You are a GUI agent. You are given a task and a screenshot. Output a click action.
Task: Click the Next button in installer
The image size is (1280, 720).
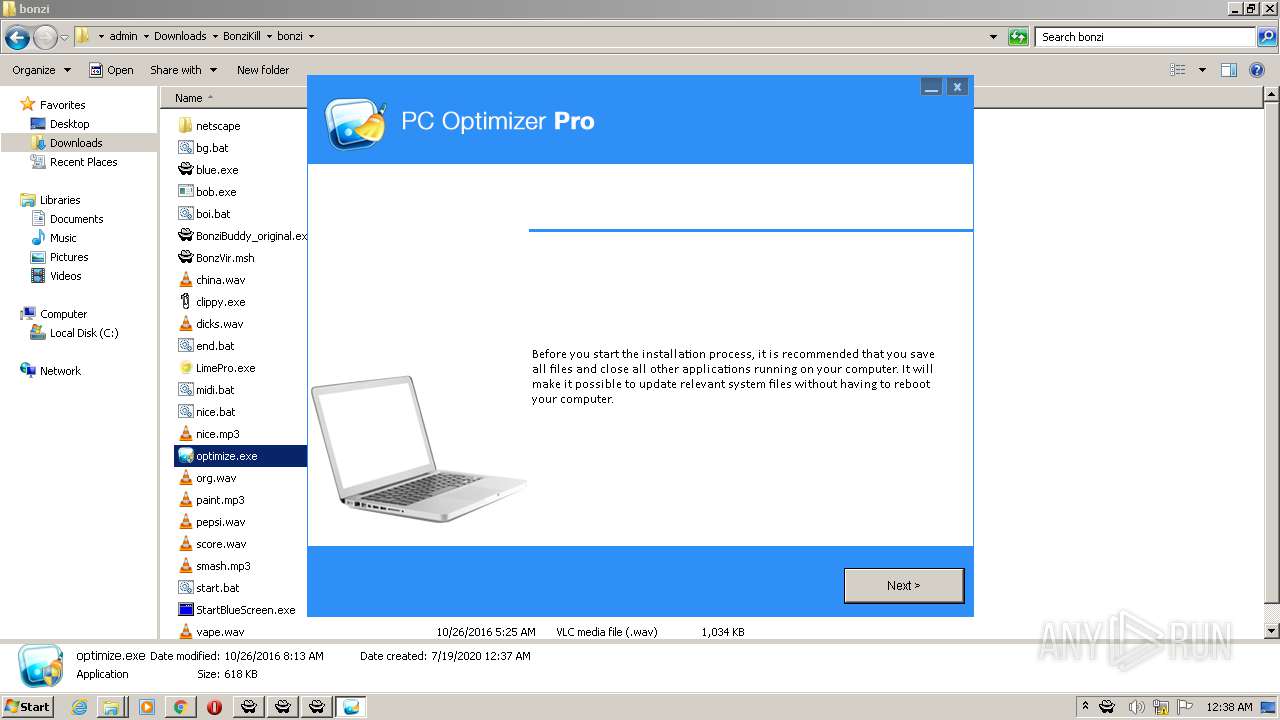pyautogui.click(x=904, y=586)
